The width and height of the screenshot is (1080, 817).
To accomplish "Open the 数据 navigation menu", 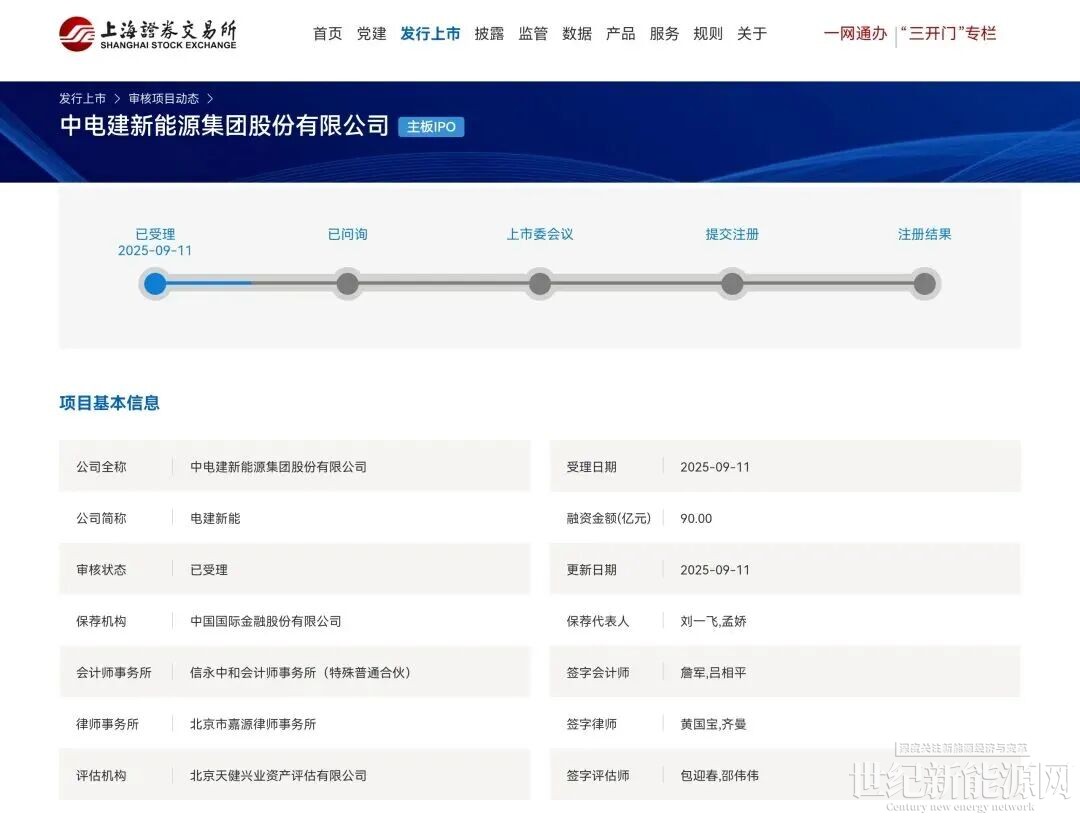I will point(577,34).
